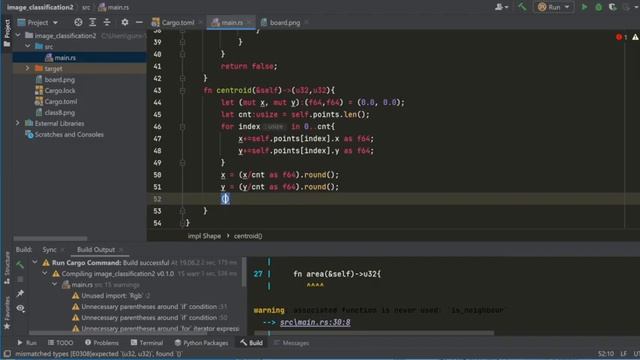Click fold marker at line 43
Screen dimensions: 640x360
tap(182, 90)
